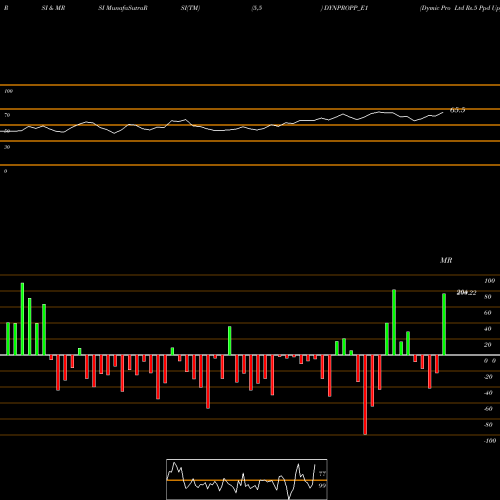500x500 pixels.
Task: Click the end point of the RSI line
Action: click(443, 113)
